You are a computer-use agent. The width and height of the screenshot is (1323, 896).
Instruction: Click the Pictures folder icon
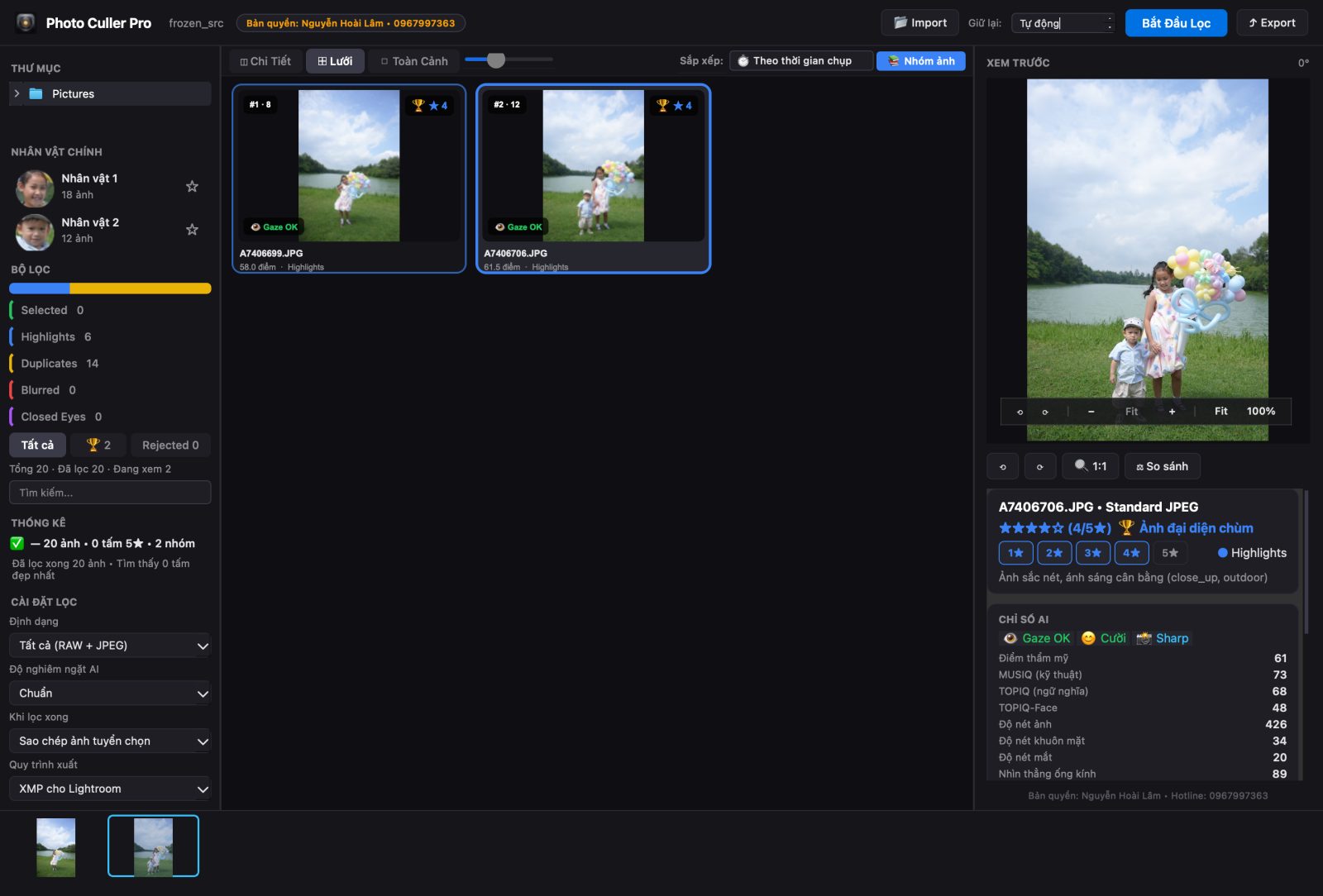[x=36, y=93]
